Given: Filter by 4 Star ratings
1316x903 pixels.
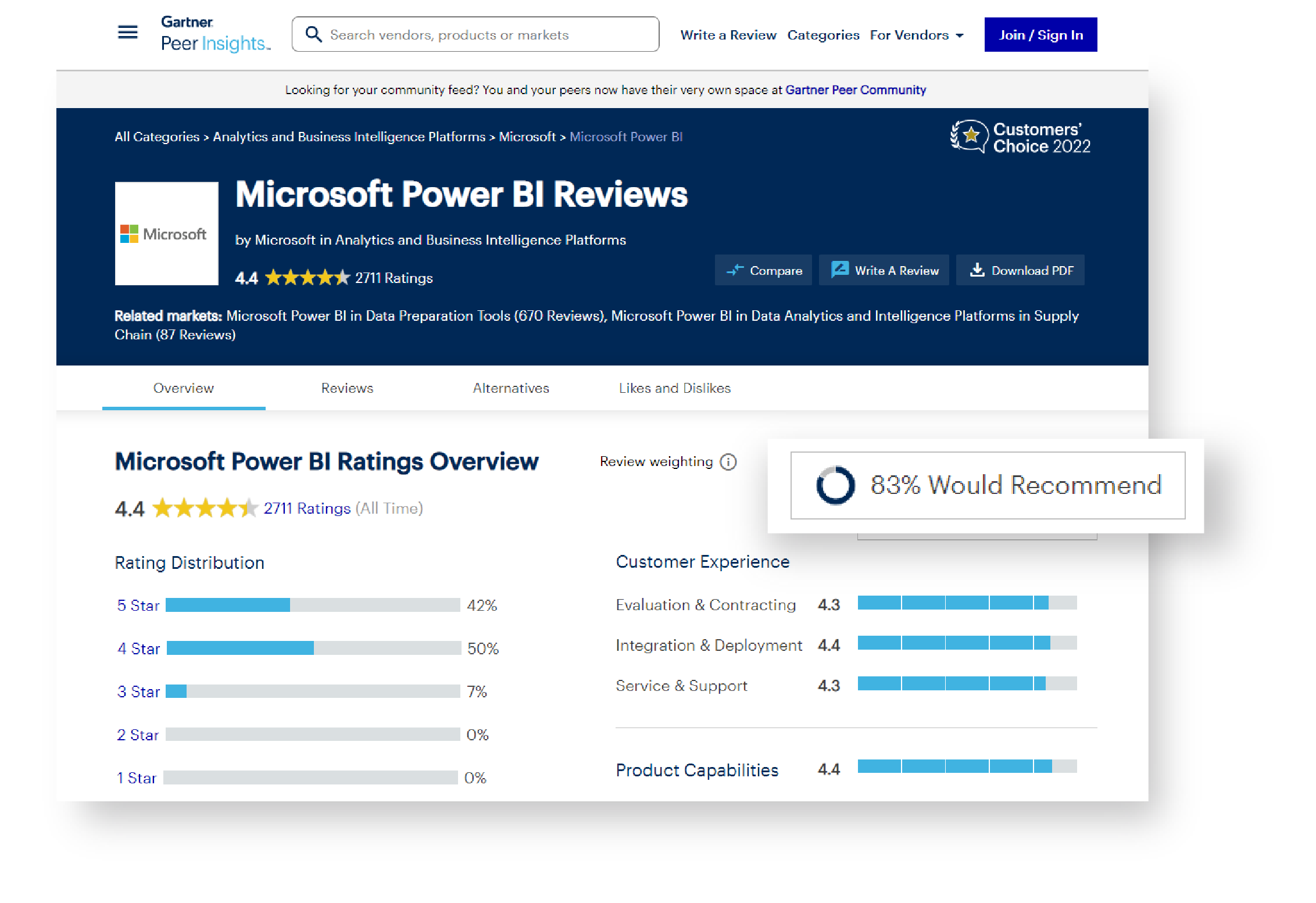Looking at the screenshot, I should pyautogui.click(x=138, y=648).
